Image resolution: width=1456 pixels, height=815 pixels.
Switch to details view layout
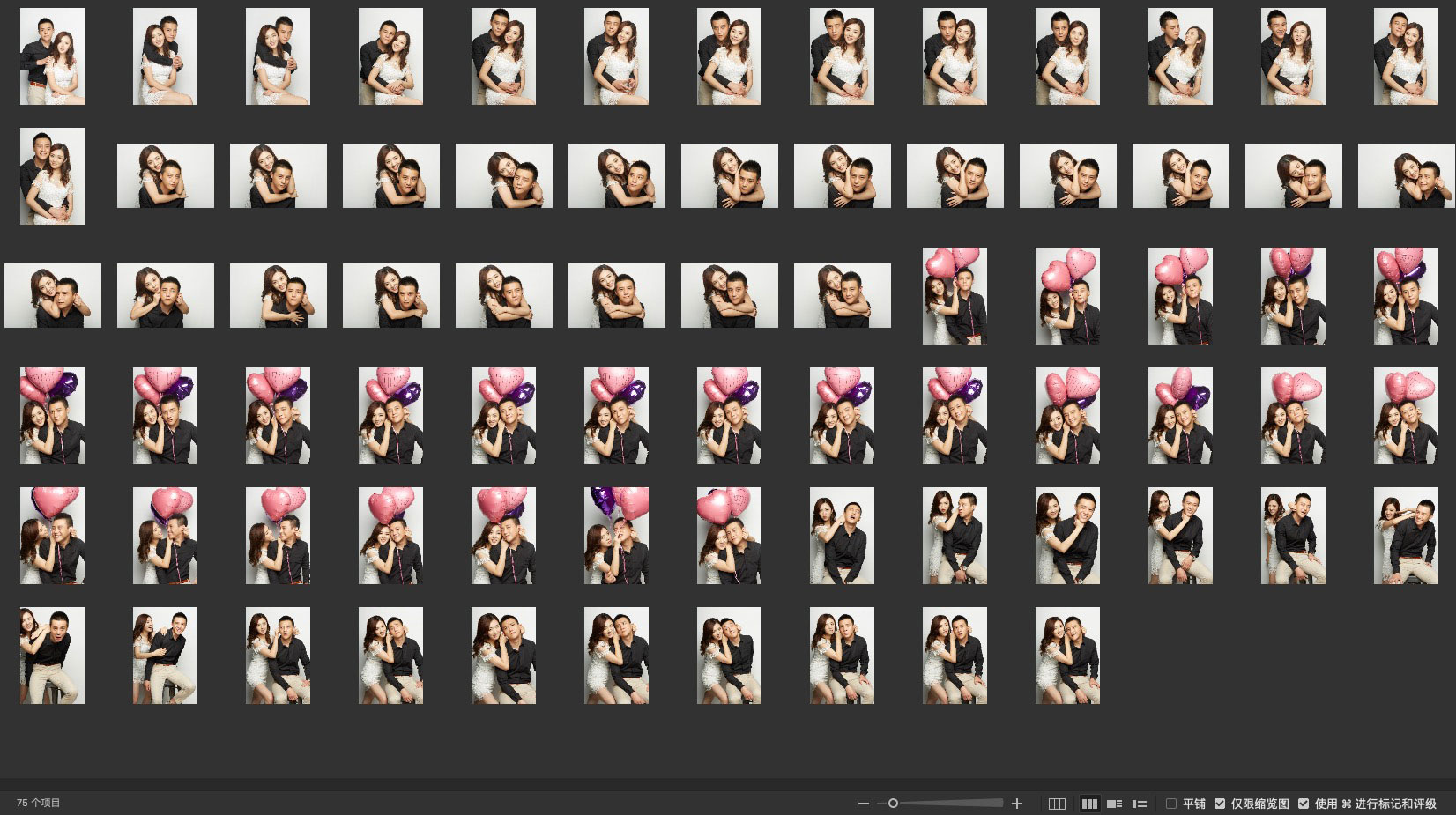pyautogui.click(x=1115, y=804)
